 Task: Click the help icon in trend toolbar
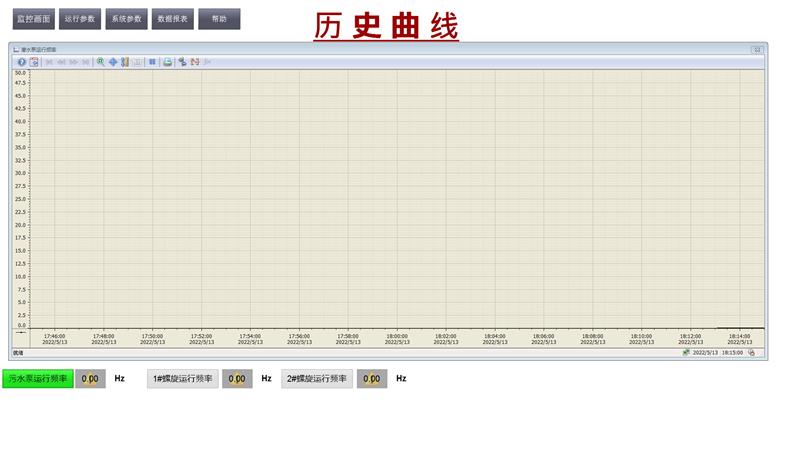coord(21,62)
